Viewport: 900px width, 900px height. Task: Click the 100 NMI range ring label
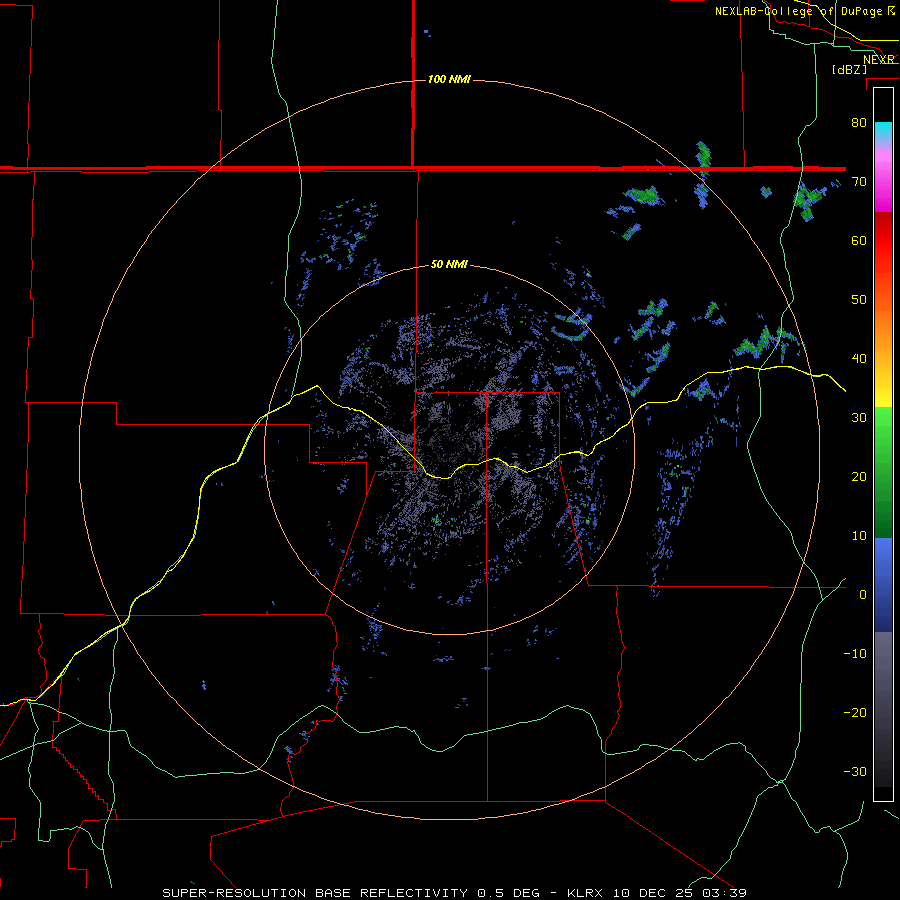[x=449, y=79]
